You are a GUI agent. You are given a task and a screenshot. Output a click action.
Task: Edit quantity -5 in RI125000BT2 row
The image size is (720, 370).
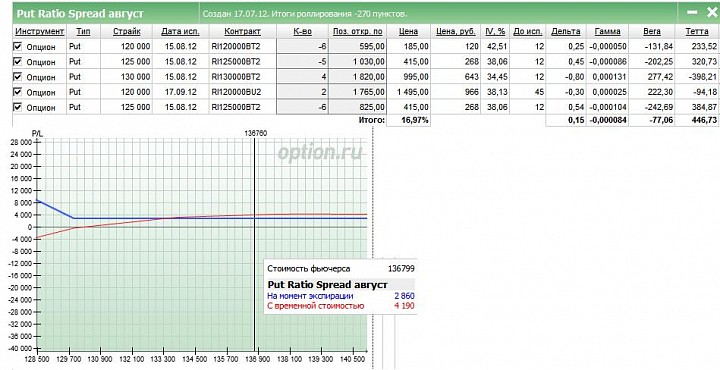(x=302, y=62)
